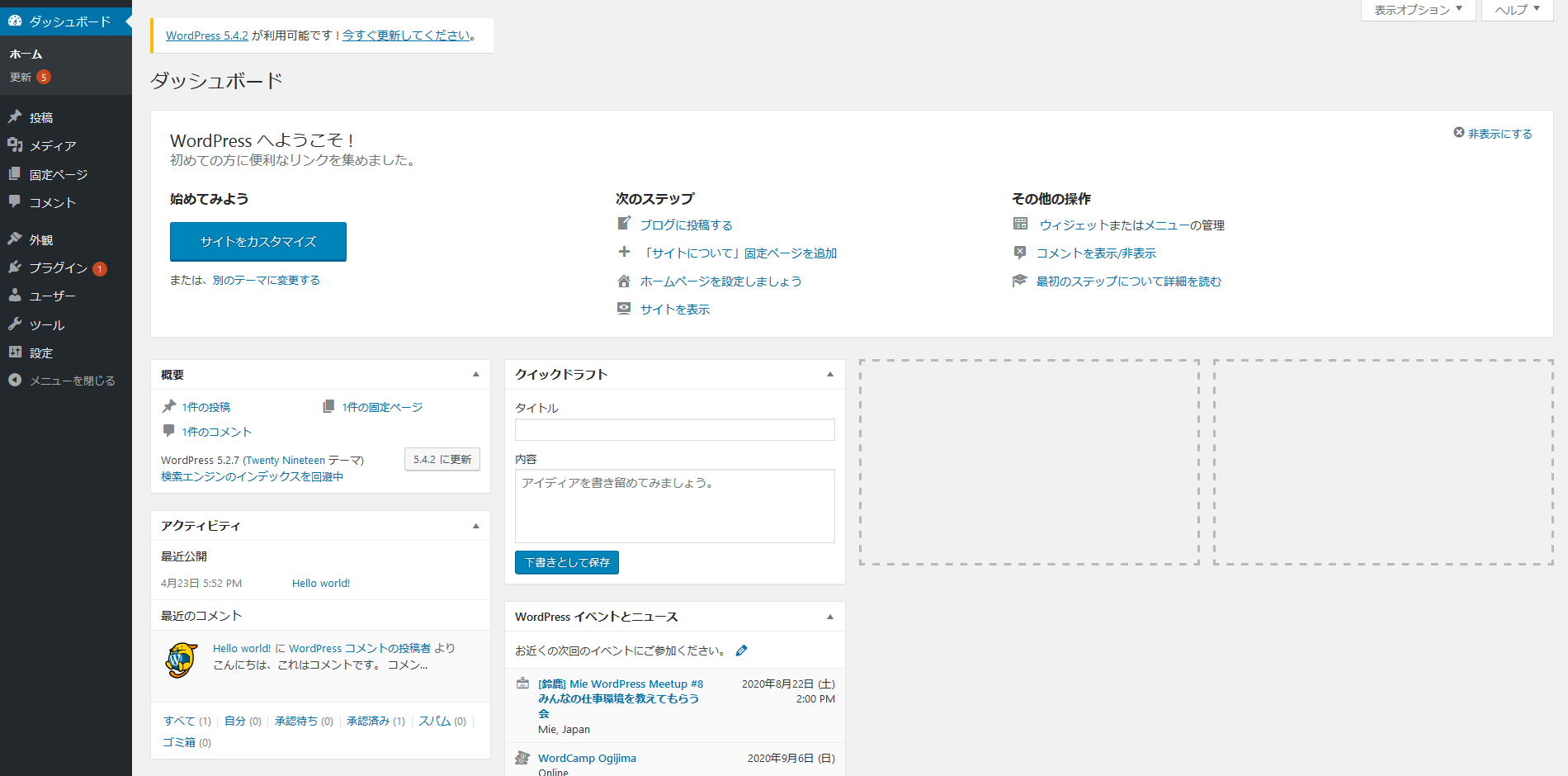Click the user icon for ユーザー menu
The image size is (1568, 776).
tap(15, 296)
